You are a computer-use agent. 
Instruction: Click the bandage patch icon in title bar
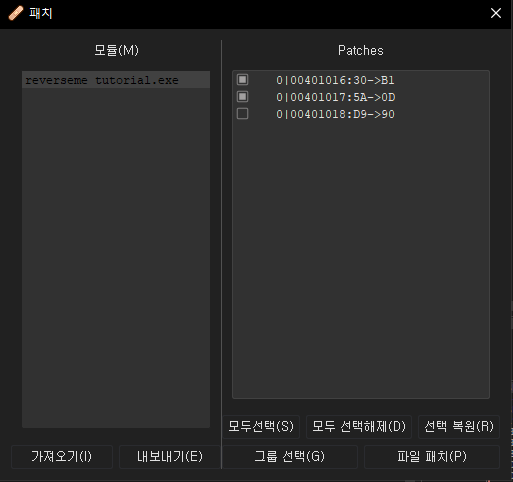coord(16,13)
